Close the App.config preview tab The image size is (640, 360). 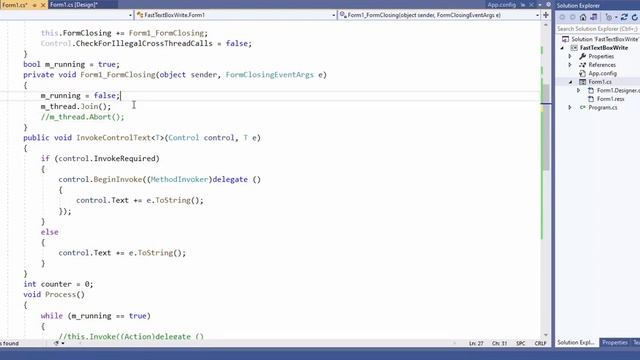pos(531,5)
